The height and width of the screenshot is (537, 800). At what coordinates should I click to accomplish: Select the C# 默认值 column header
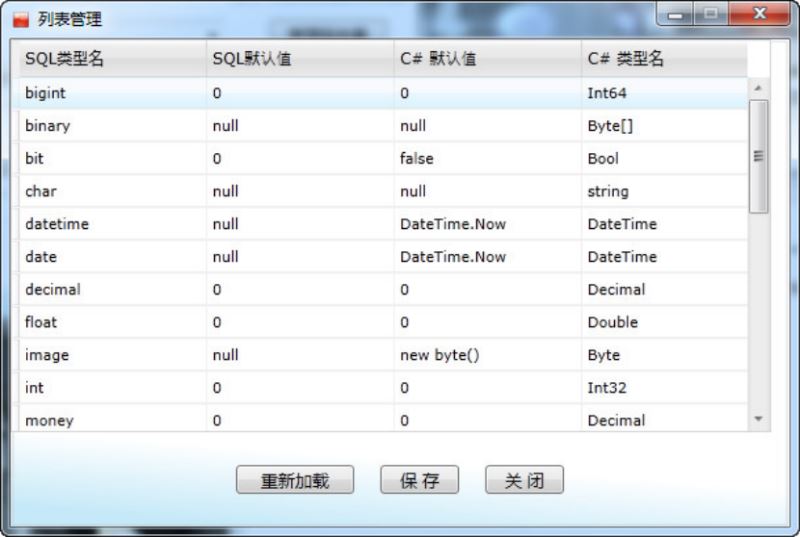[x=438, y=59]
